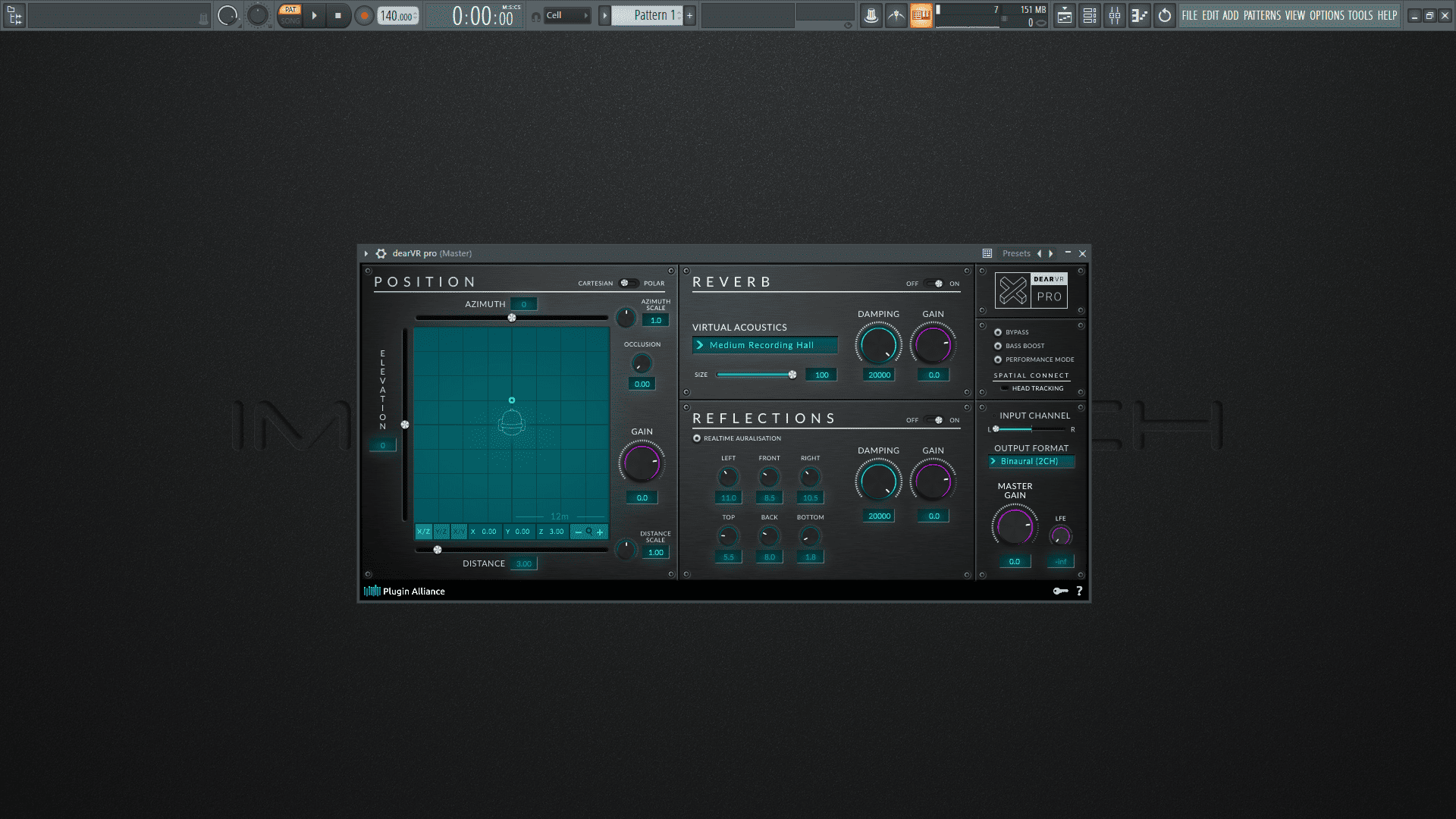The width and height of the screenshot is (1456, 819).
Task: Open the OPTIONS menu
Action: point(1326,15)
